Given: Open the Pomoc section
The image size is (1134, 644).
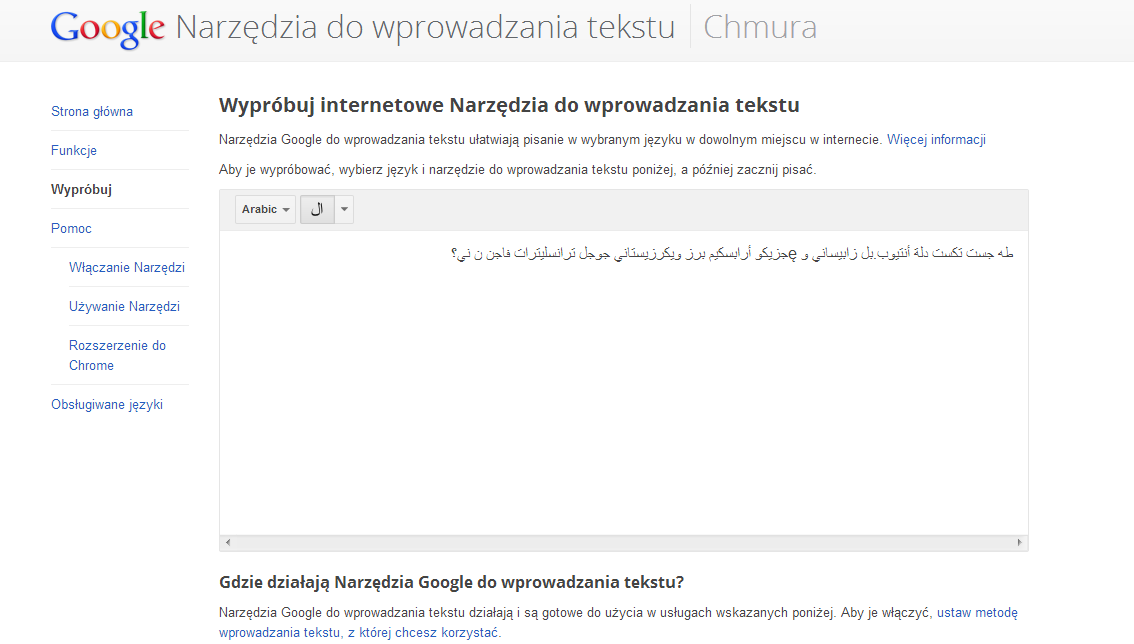Looking at the screenshot, I should click(71, 229).
